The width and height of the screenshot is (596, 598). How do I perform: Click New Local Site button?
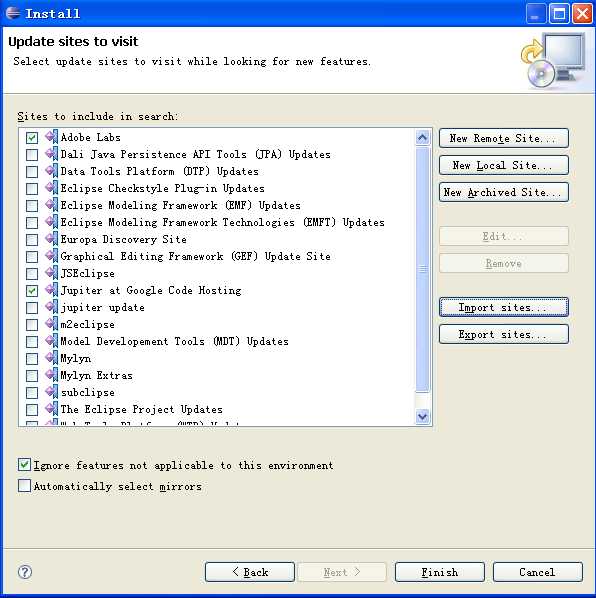point(504,165)
